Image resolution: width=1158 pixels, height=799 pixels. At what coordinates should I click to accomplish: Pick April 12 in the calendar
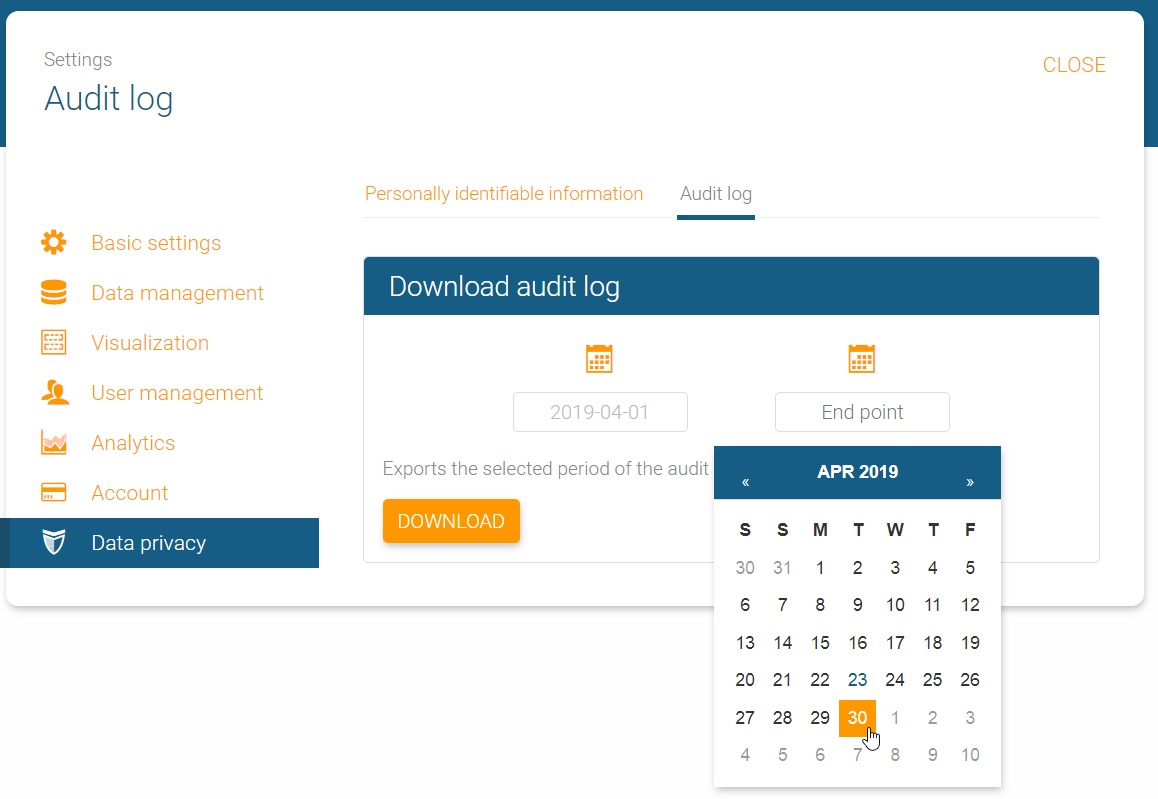[970, 605]
